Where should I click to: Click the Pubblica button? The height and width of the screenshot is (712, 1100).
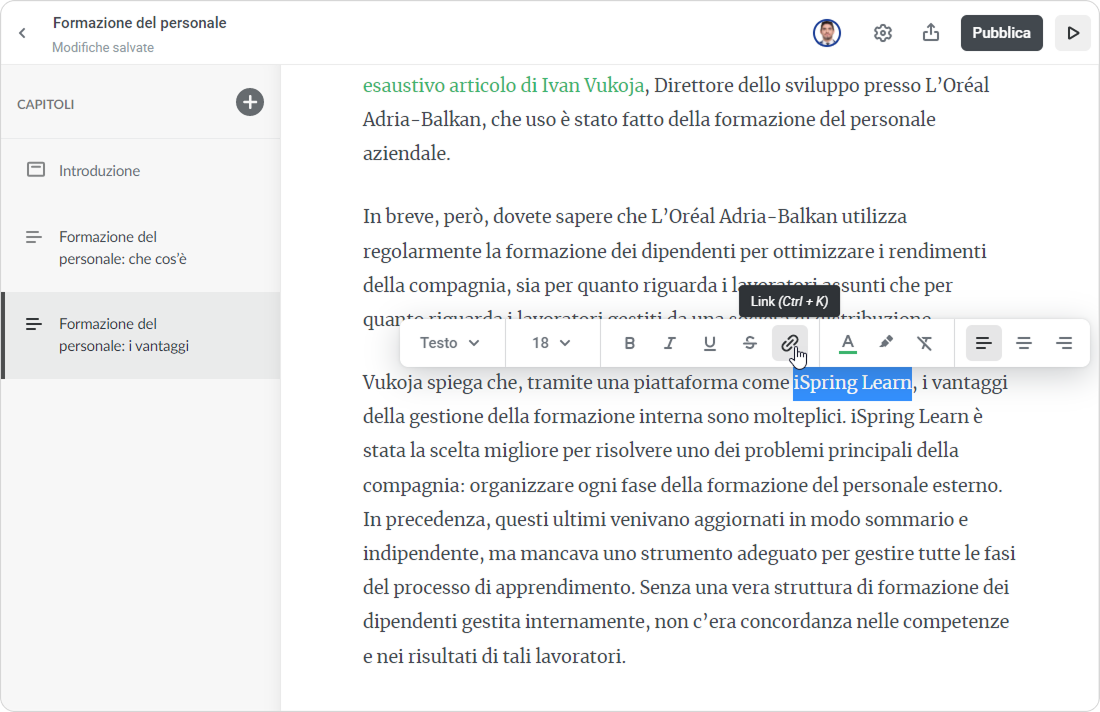point(1001,33)
